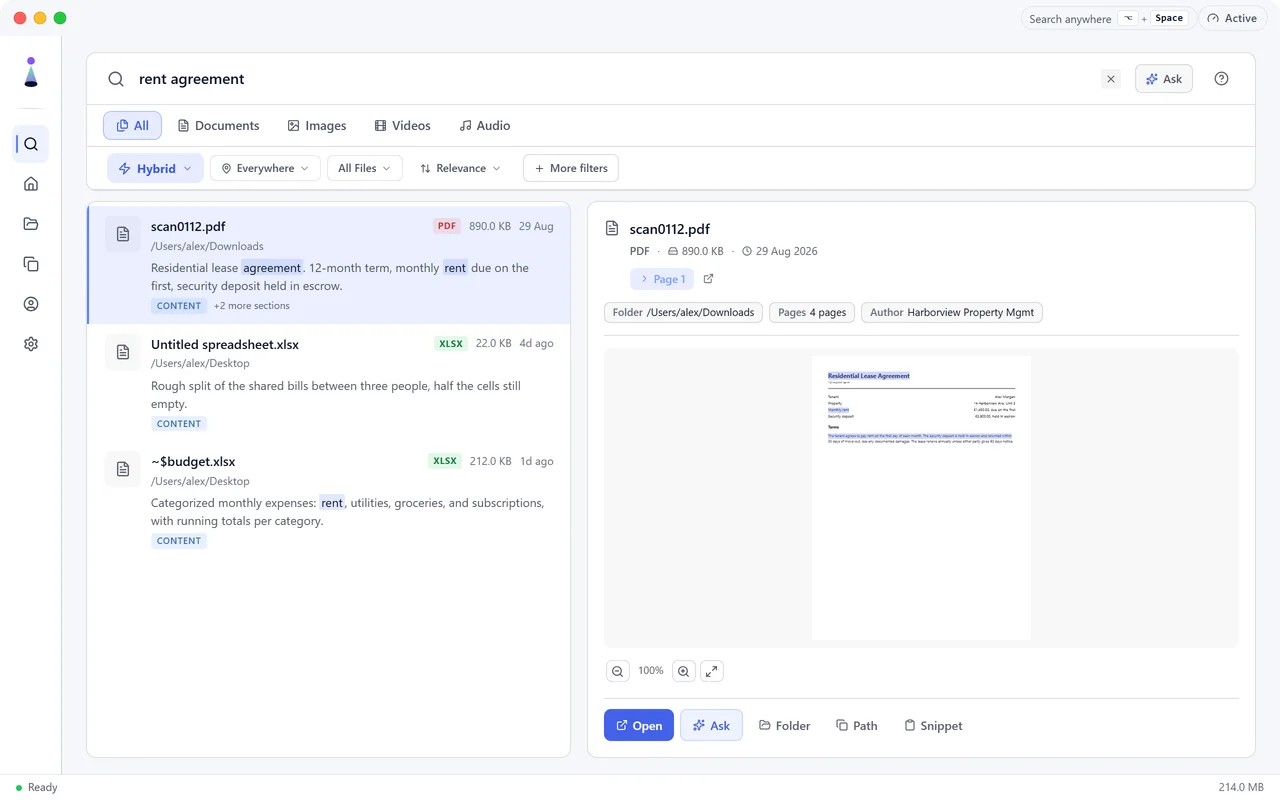Clear the search query with X
Screen dimensions: 1280x800
[1111, 79]
